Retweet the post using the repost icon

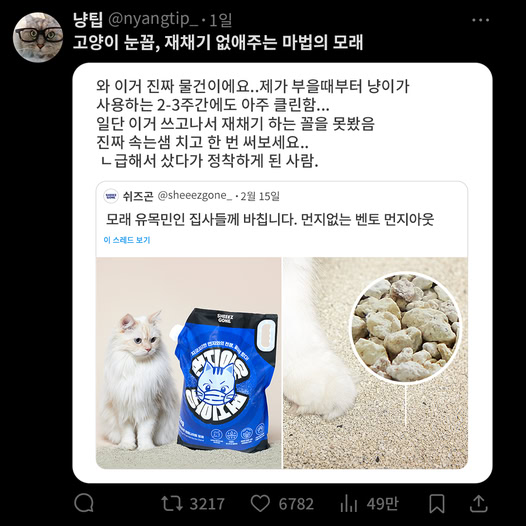(171, 504)
